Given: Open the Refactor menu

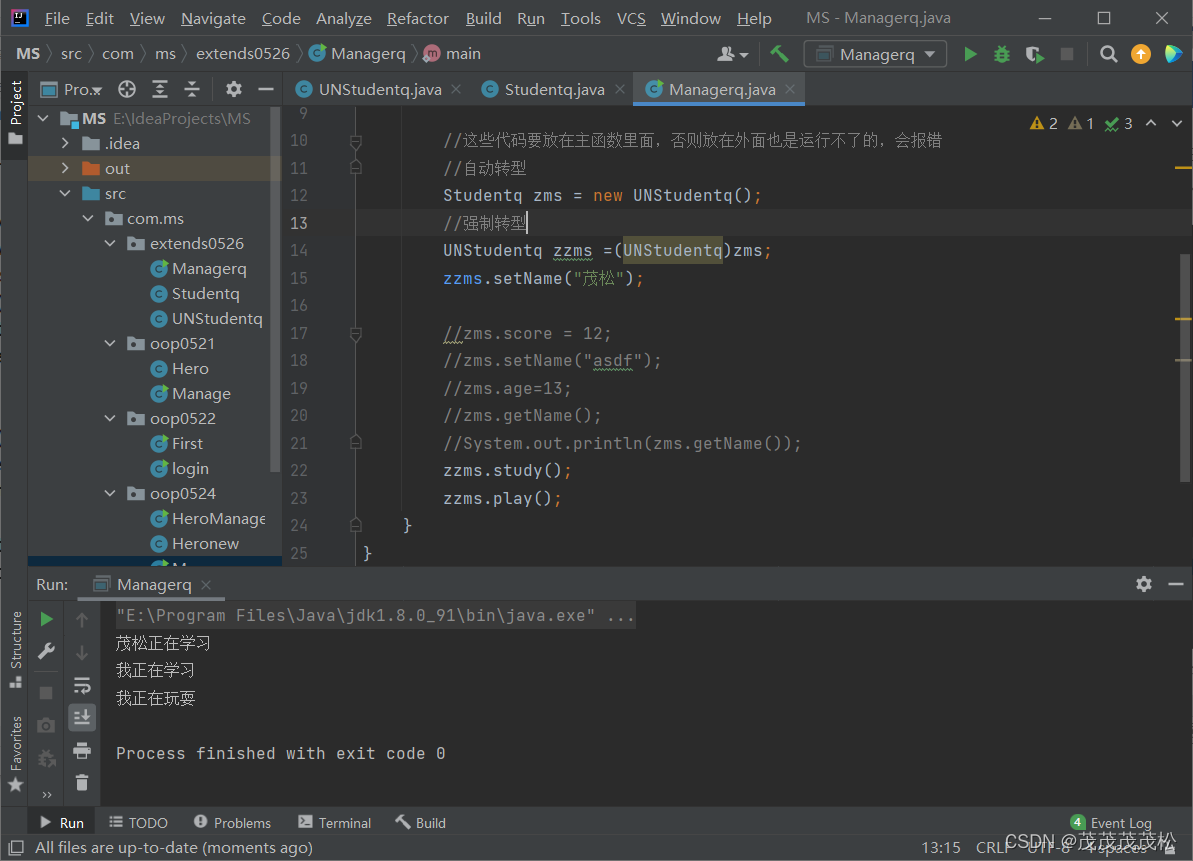Looking at the screenshot, I should click(x=418, y=18).
